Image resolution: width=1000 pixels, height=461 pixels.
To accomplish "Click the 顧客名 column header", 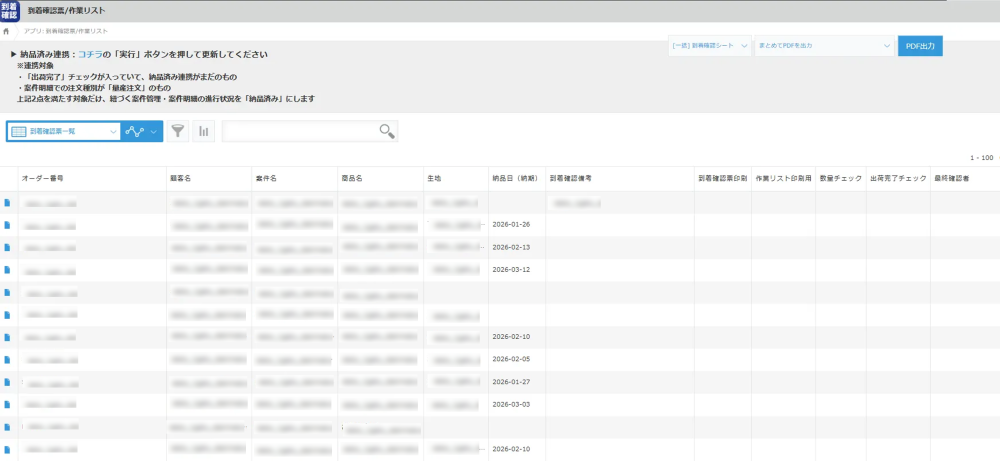I will [x=182, y=179].
